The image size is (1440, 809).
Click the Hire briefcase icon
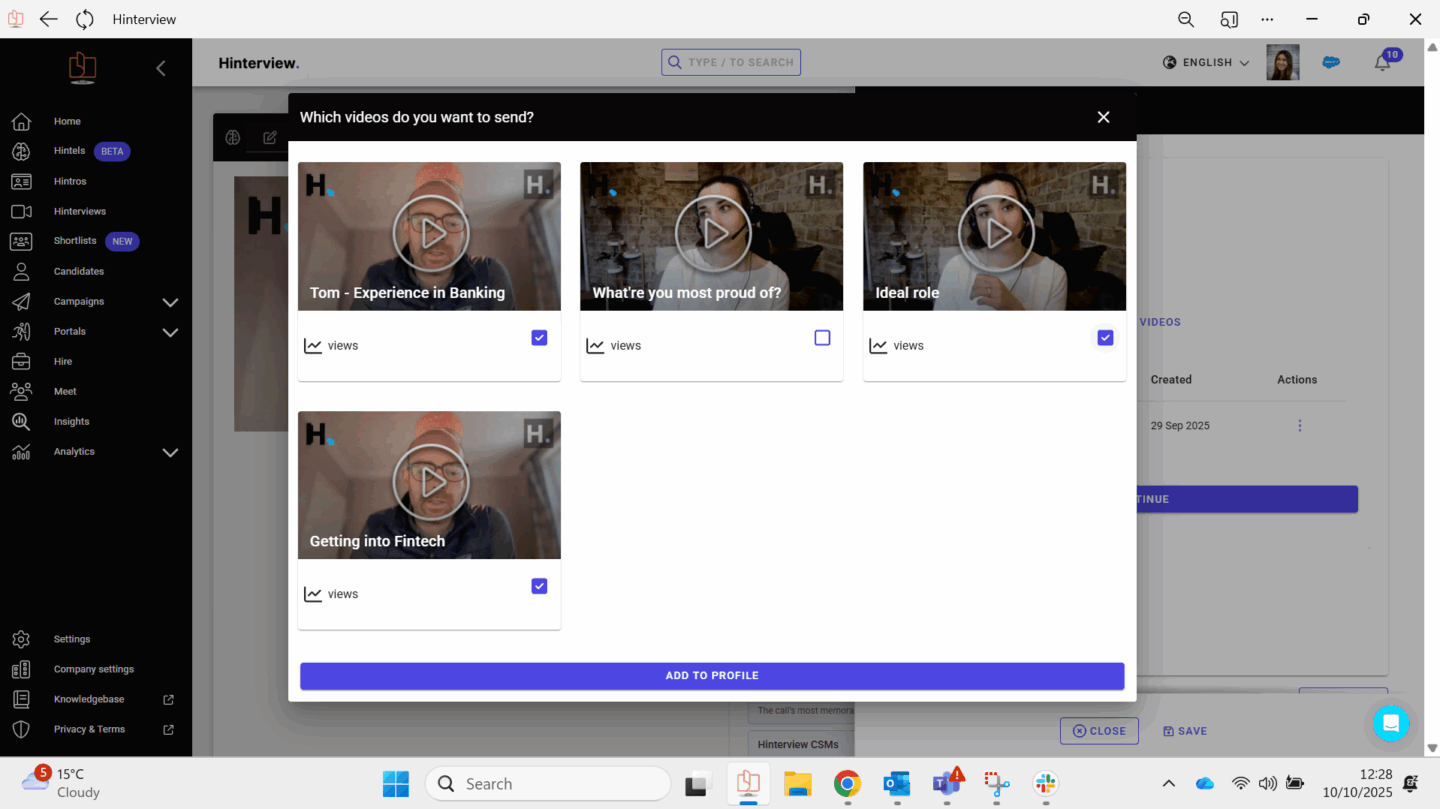[x=21, y=361]
